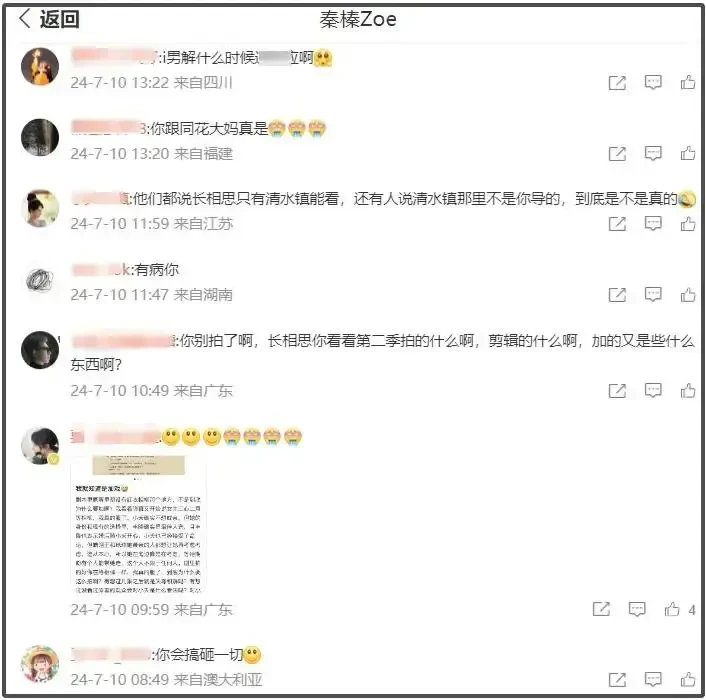706x700 pixels.
Task: Open the username of the 你别拍了啊 comment
Action: point(123,341)
